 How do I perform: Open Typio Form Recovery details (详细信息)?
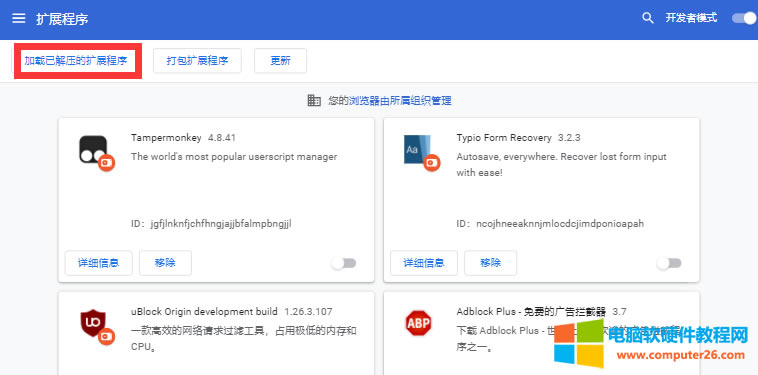(x=424, y=263)
